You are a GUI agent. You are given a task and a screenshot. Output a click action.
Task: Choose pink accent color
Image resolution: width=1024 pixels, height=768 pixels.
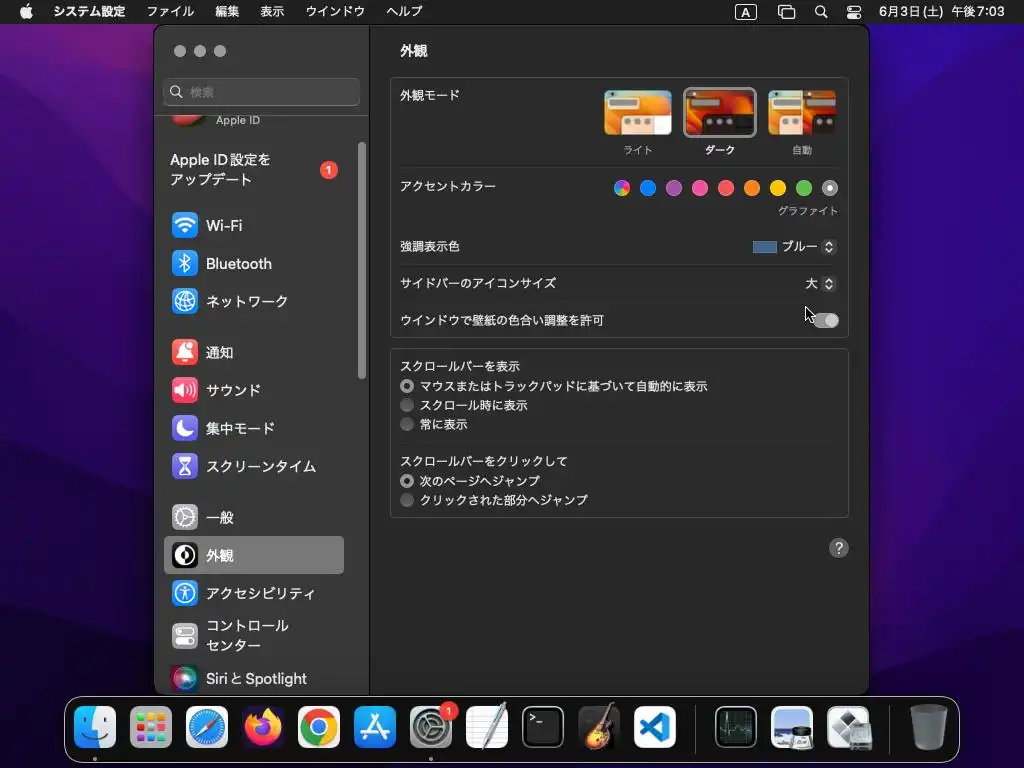click(700, 188)
